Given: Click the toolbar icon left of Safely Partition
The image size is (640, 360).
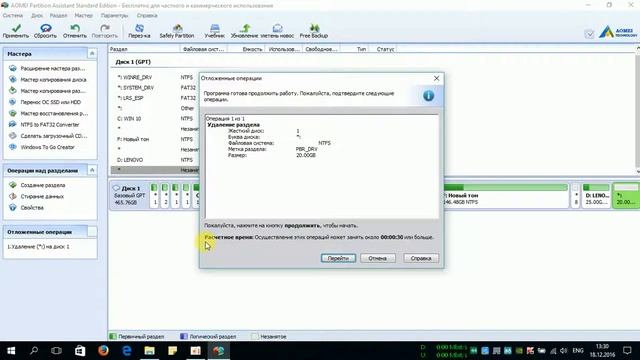Looking at the screenshot, I should 139,31.
